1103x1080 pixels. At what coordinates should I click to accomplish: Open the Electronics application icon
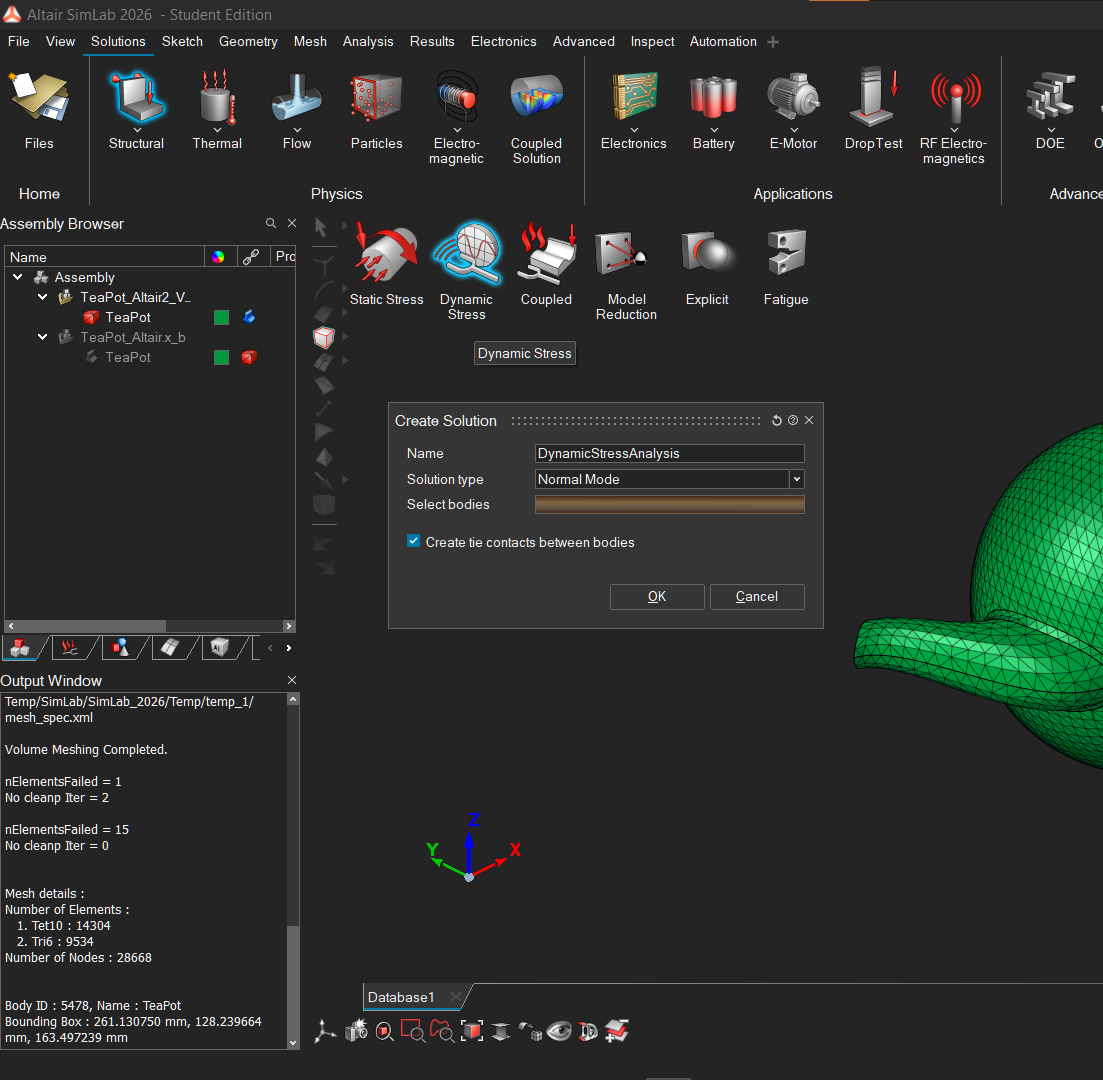click(x=634, y=96)
